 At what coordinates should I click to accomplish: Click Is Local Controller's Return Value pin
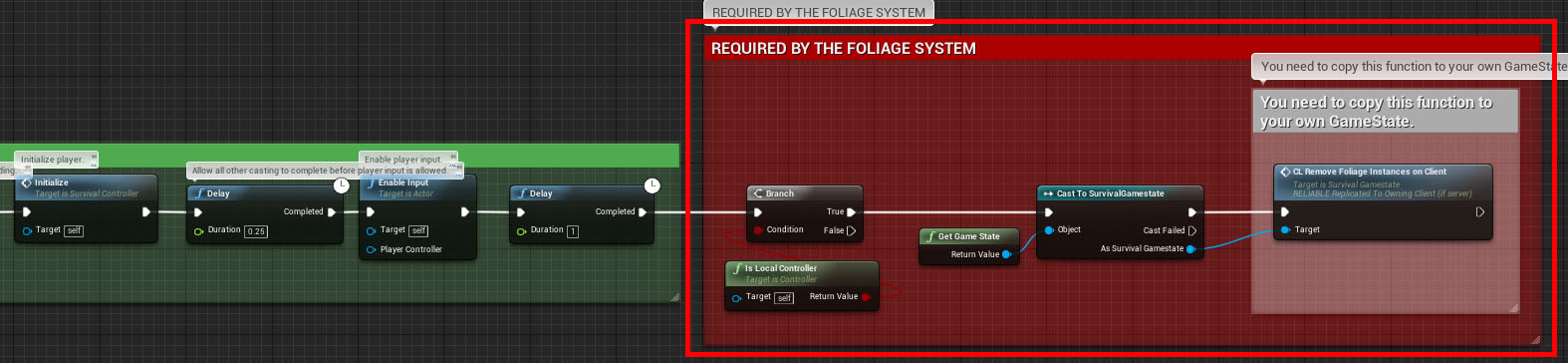tap(866, 297)
